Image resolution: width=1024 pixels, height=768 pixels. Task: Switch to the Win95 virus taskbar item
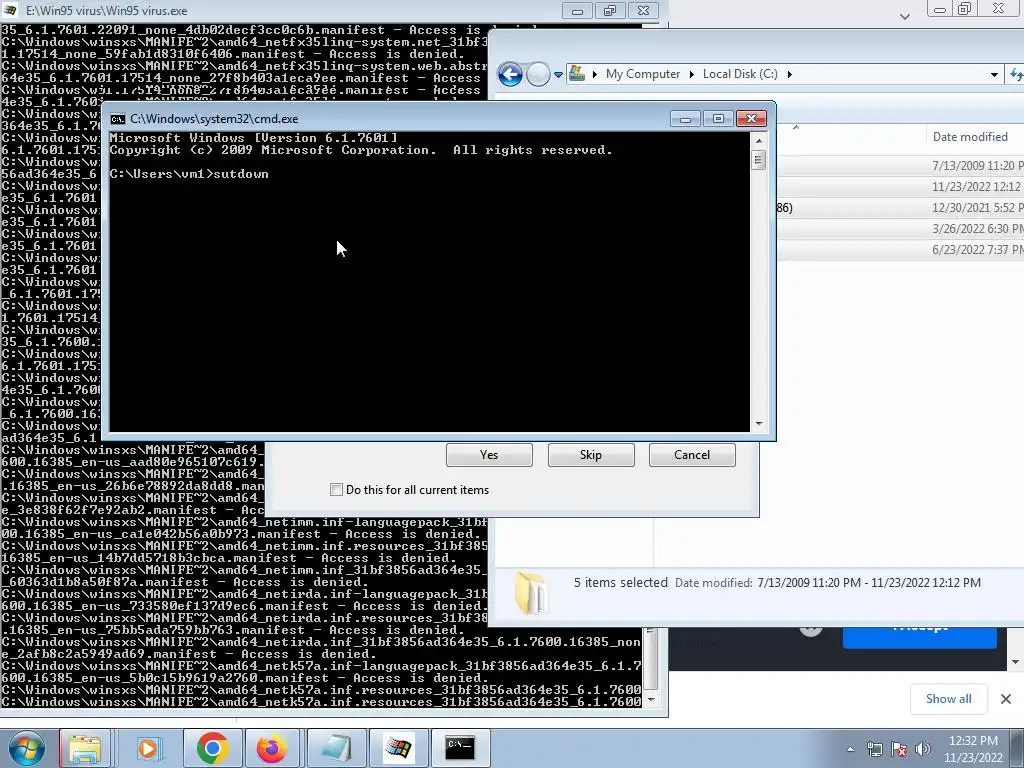tap(398, 748)
